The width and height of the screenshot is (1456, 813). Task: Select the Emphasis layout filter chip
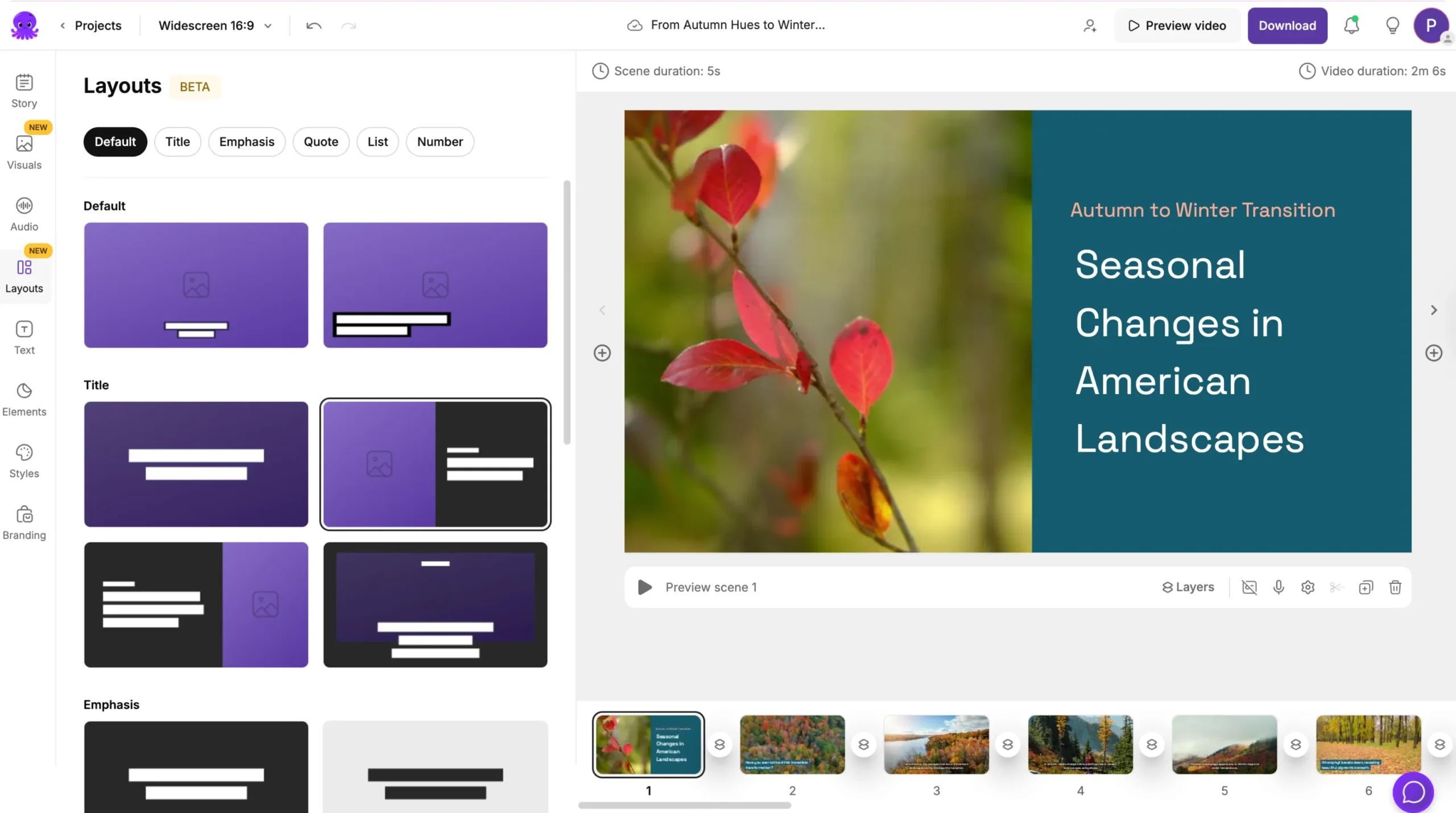click(x=246, y=142)
